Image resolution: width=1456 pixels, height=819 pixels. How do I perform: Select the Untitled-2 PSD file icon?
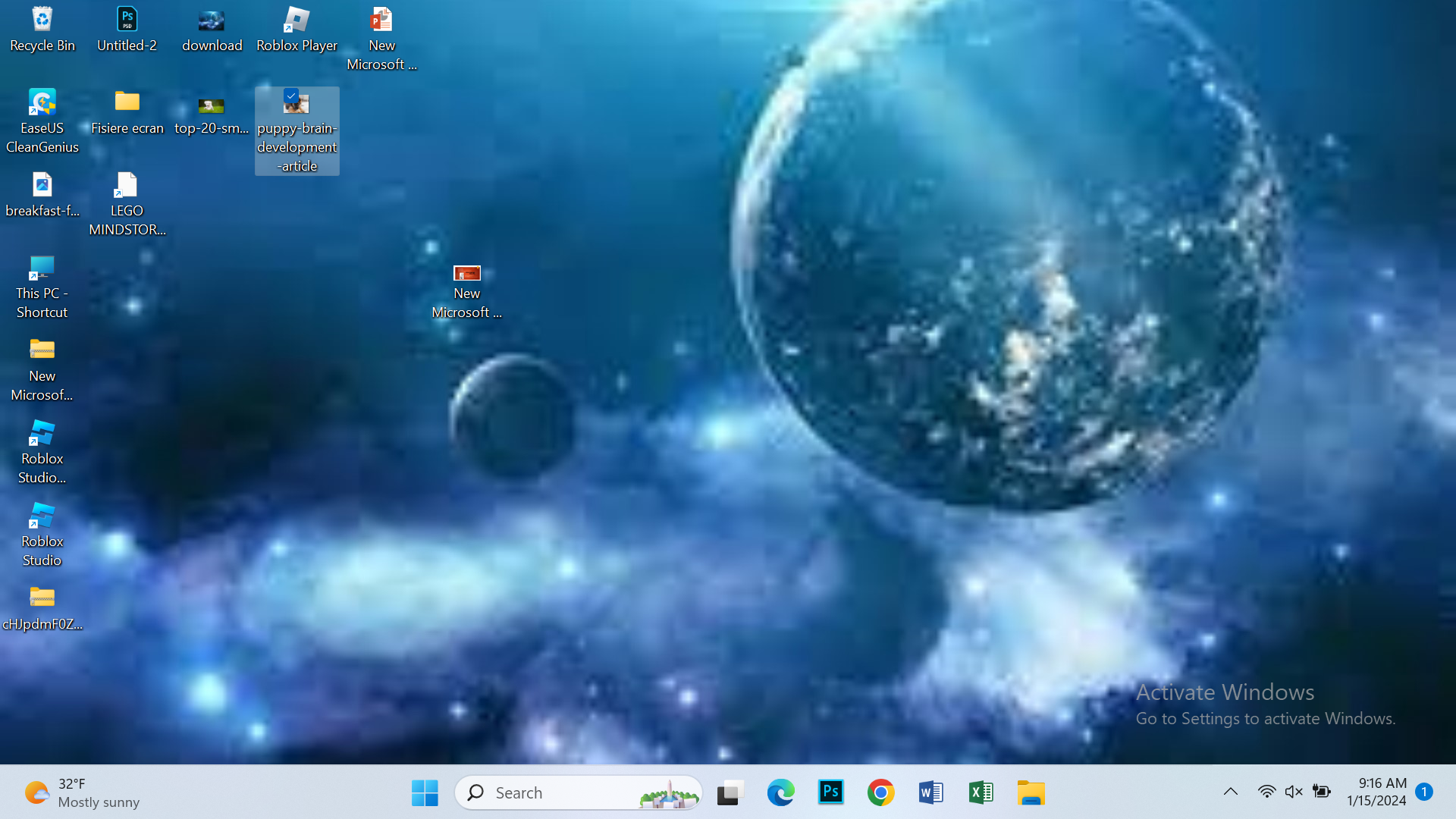coord(127,30)
